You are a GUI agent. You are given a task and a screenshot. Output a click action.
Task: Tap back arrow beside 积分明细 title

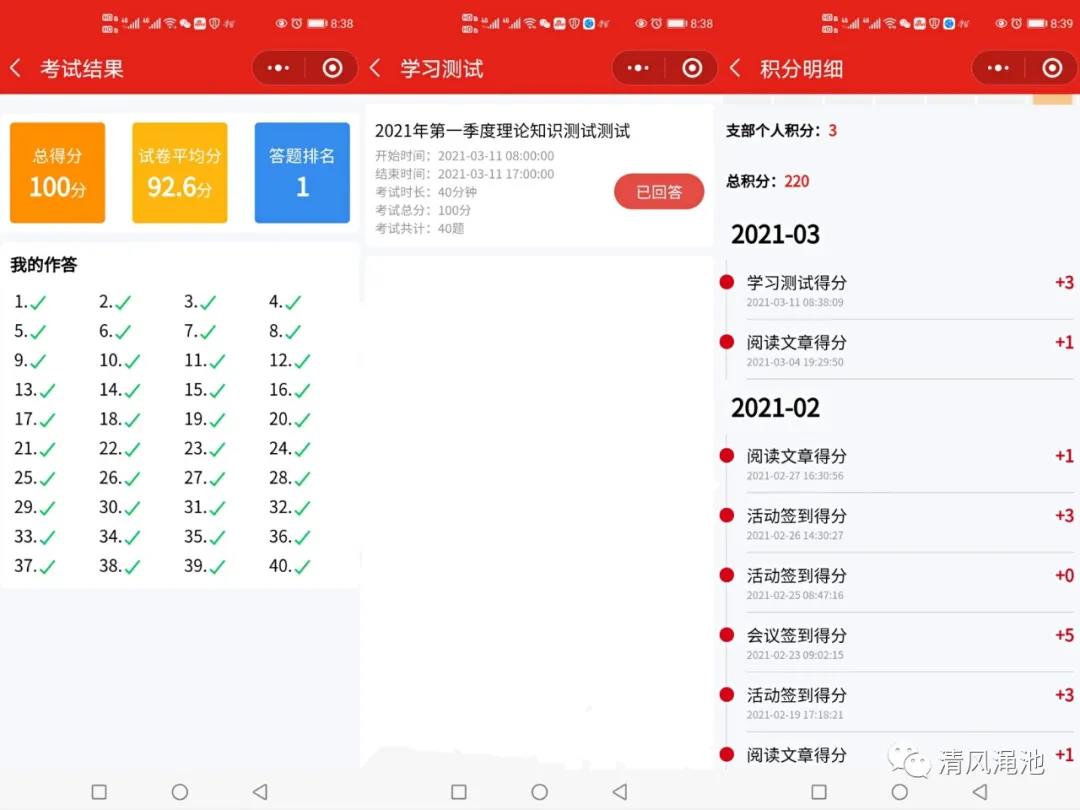coord(736,68)
